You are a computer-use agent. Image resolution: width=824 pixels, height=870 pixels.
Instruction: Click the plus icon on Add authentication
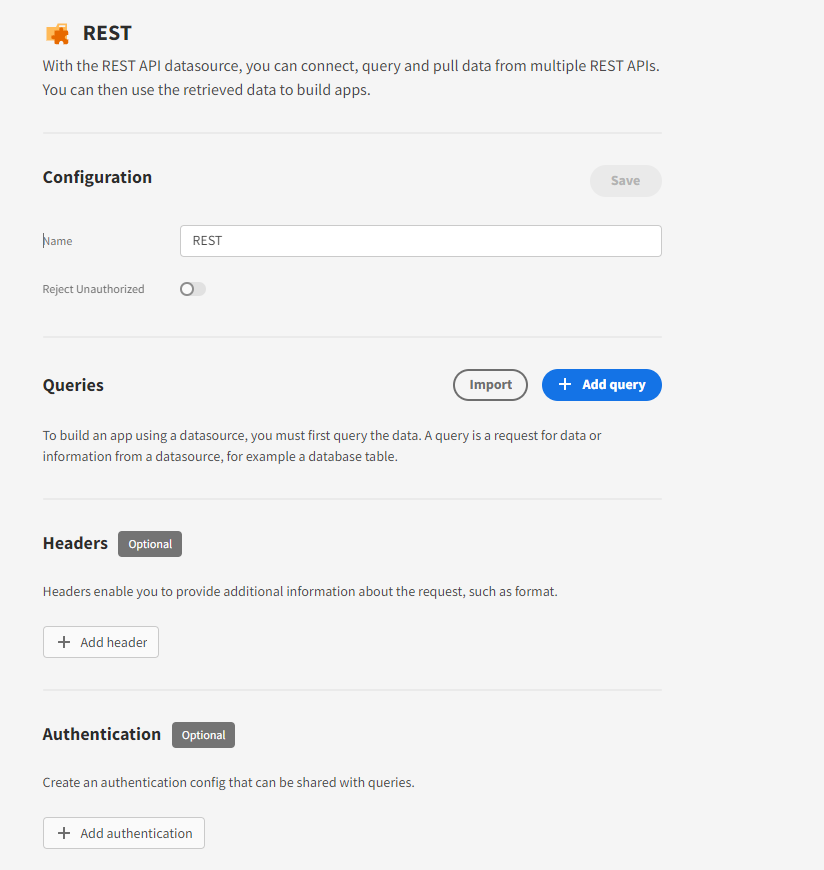tap(62, 832)
